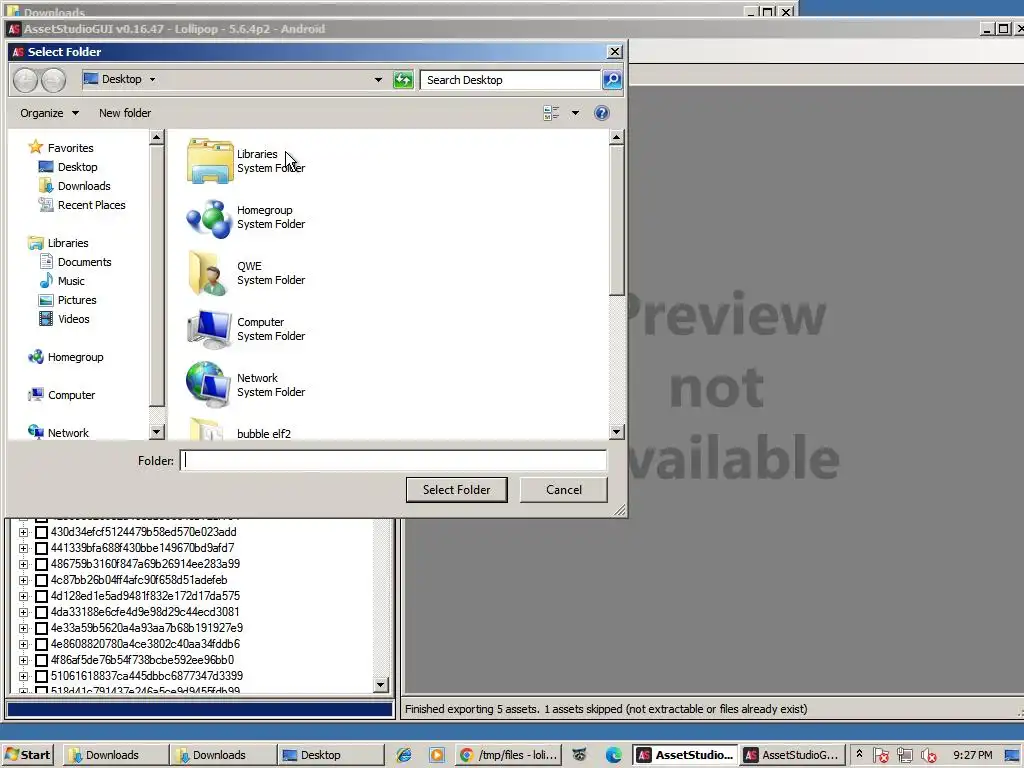Check the 4f86af5de76b54f738bcbe592ee96bb0 box
Screen dimensions: 1024x768
point(41,660)
